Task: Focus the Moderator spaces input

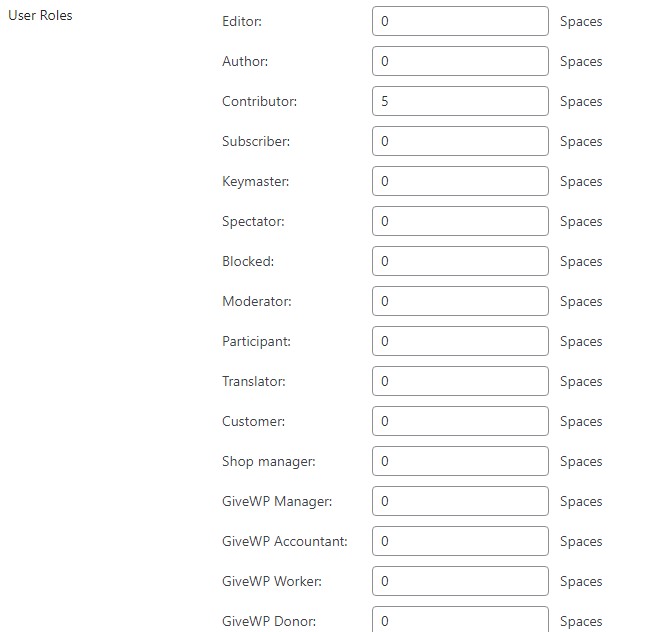Action: (x=460, y=301)
